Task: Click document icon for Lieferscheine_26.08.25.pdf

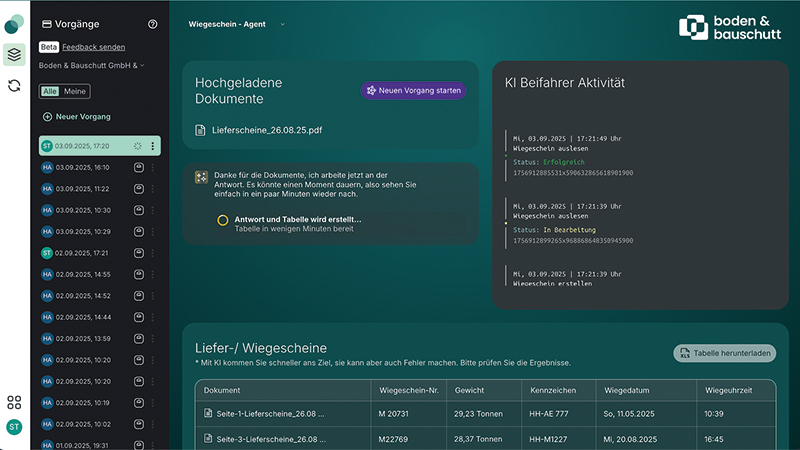Action: 200,130
